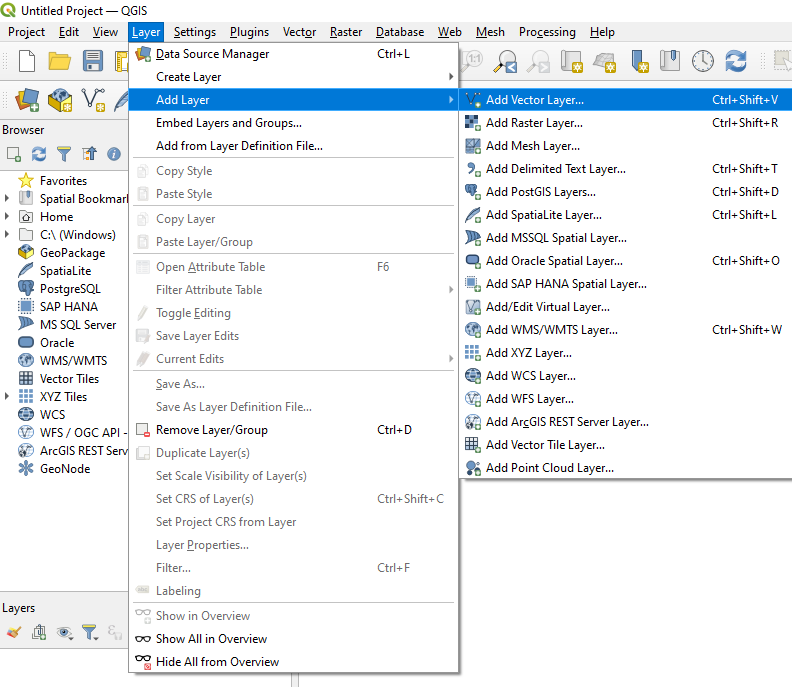The height and width of the screenshot is (687, 792).
Task: Filter Browser using funnel icon
Action: pos(64,154)
